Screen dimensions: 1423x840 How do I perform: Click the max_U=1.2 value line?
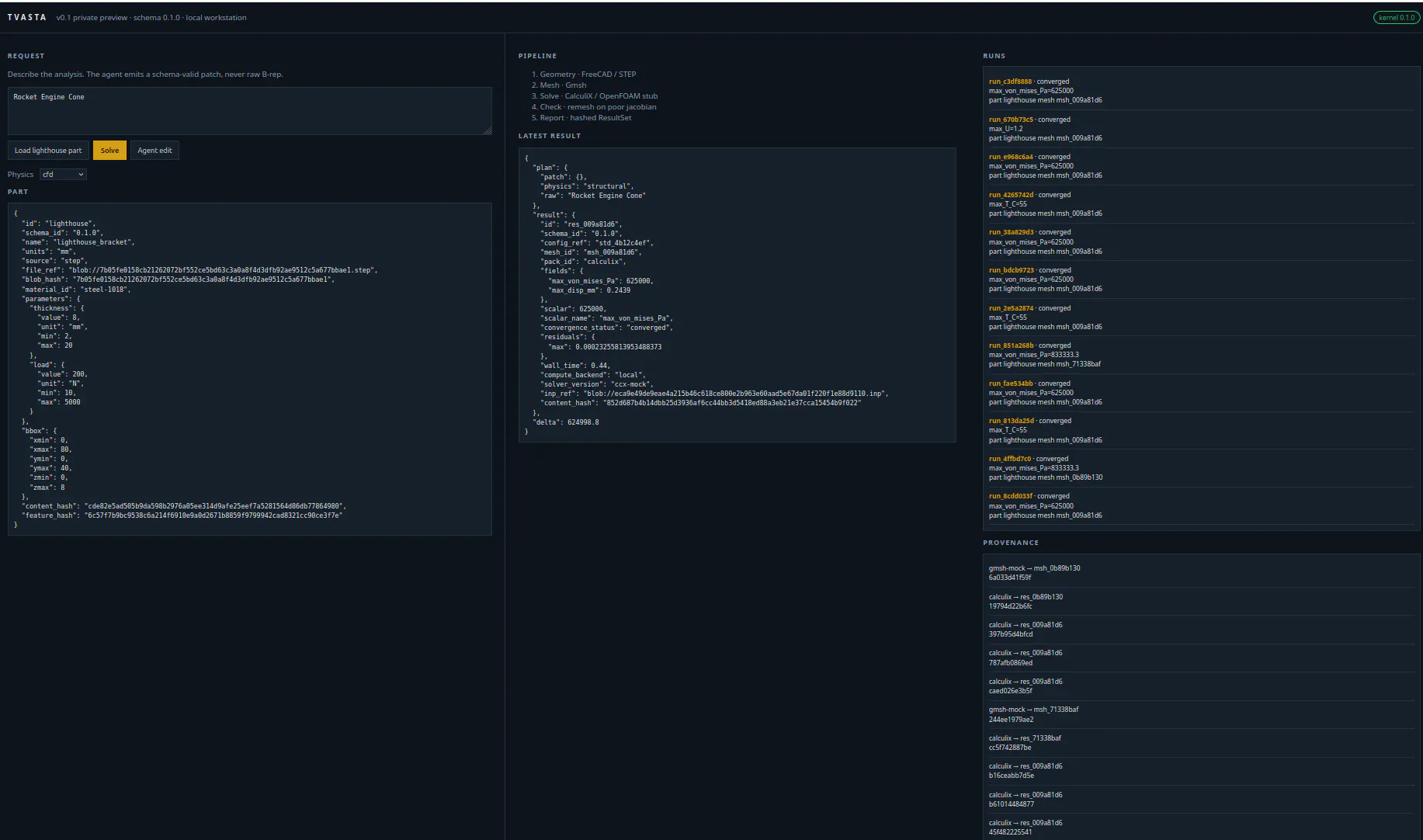(x=1005, y=129)
